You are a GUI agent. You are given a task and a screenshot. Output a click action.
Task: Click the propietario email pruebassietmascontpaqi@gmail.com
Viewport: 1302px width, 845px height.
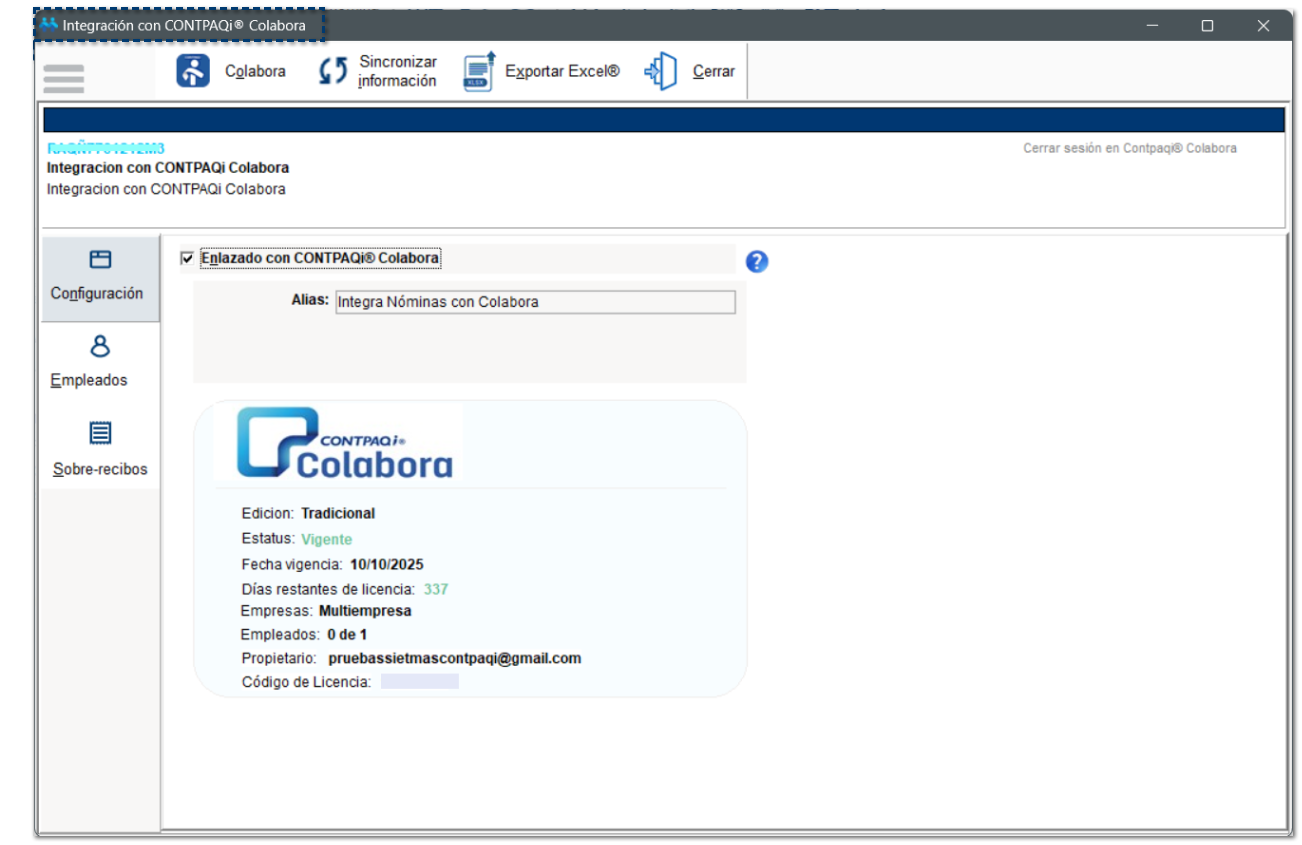coord(455,658)
